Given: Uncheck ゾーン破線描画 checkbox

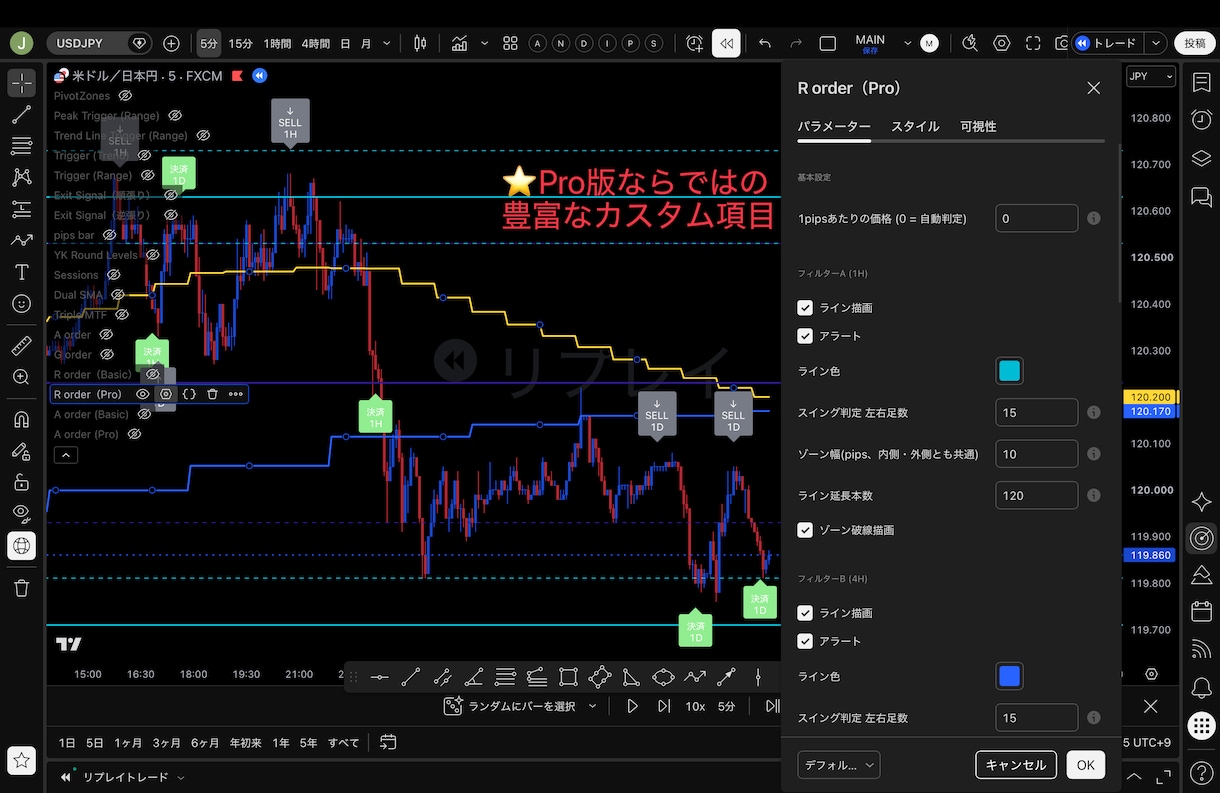Looking at the screenshot, I should pos(805,530).
